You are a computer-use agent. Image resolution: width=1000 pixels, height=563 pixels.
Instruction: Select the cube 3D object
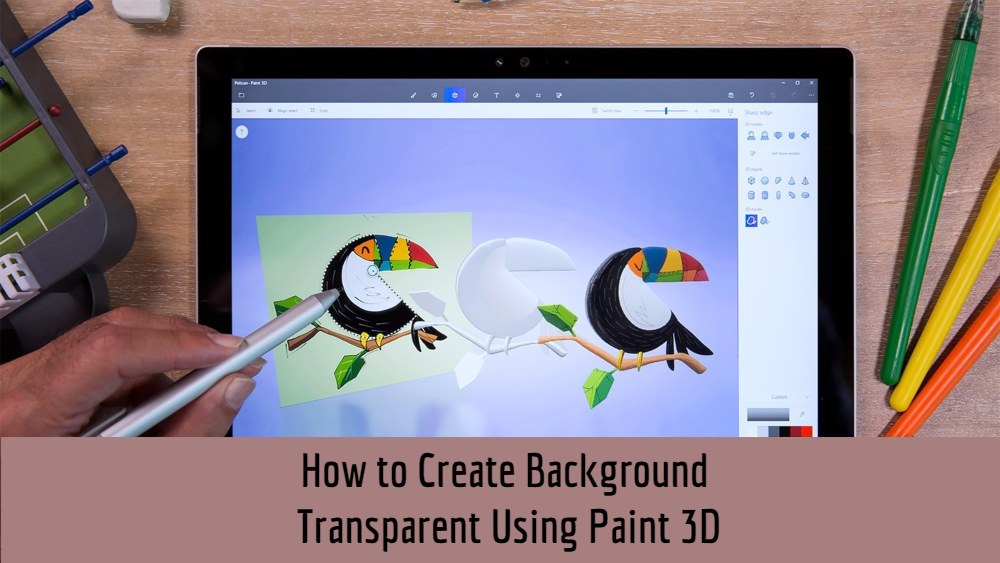pyautogui.click(x=751, y=181)
